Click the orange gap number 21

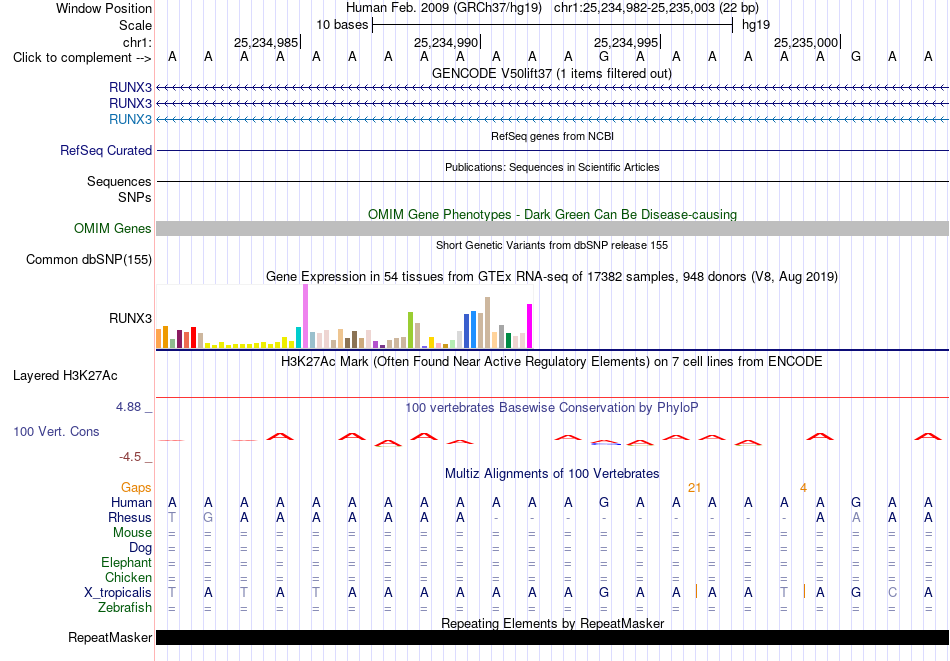tap(694, 488)
